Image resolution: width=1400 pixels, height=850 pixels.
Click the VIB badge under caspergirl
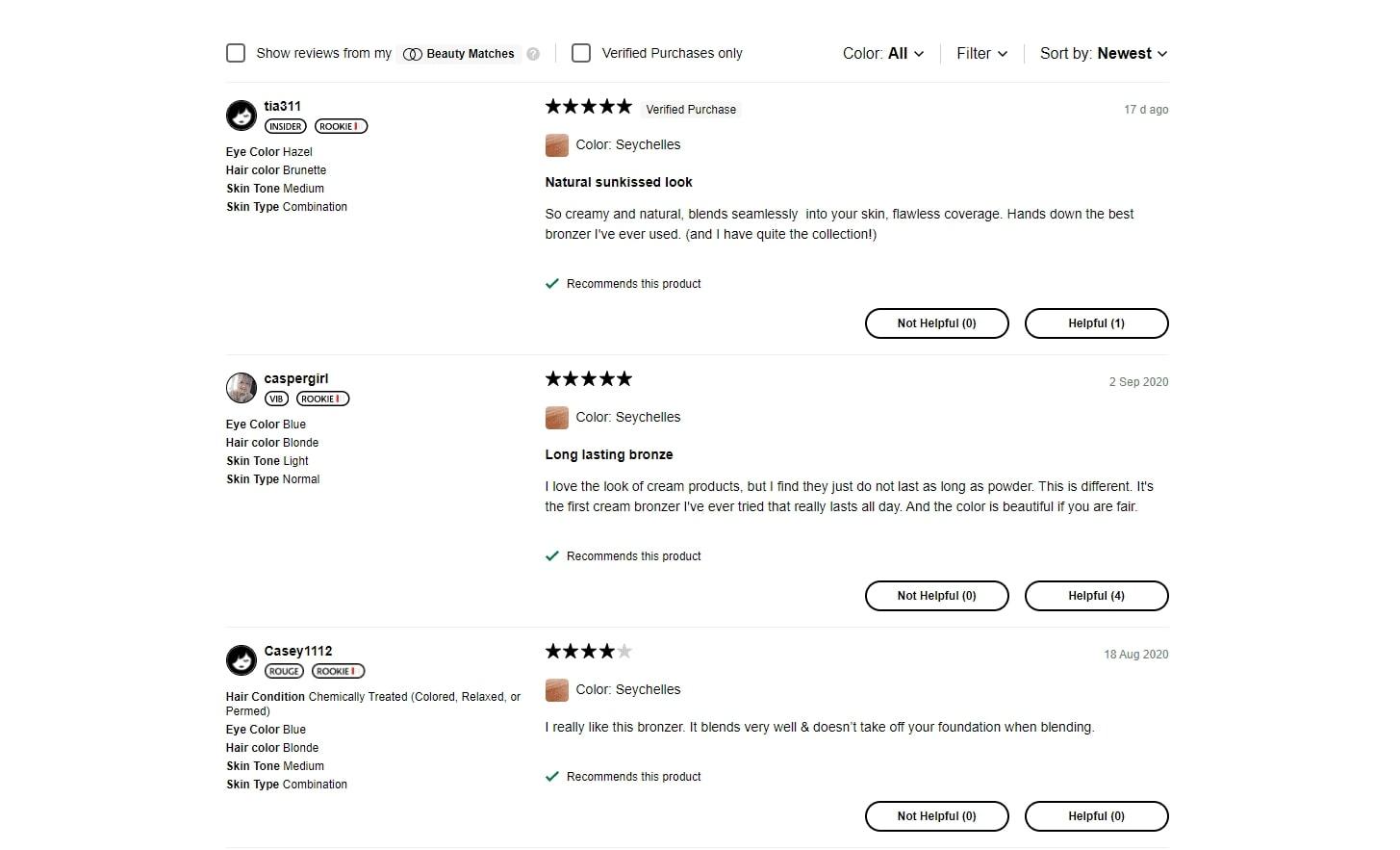click(276, 399)
